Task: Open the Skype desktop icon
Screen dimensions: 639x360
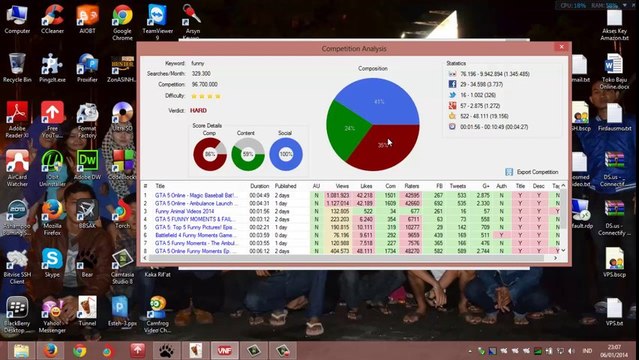Action: pyautogui.click(x=52, y=263)
